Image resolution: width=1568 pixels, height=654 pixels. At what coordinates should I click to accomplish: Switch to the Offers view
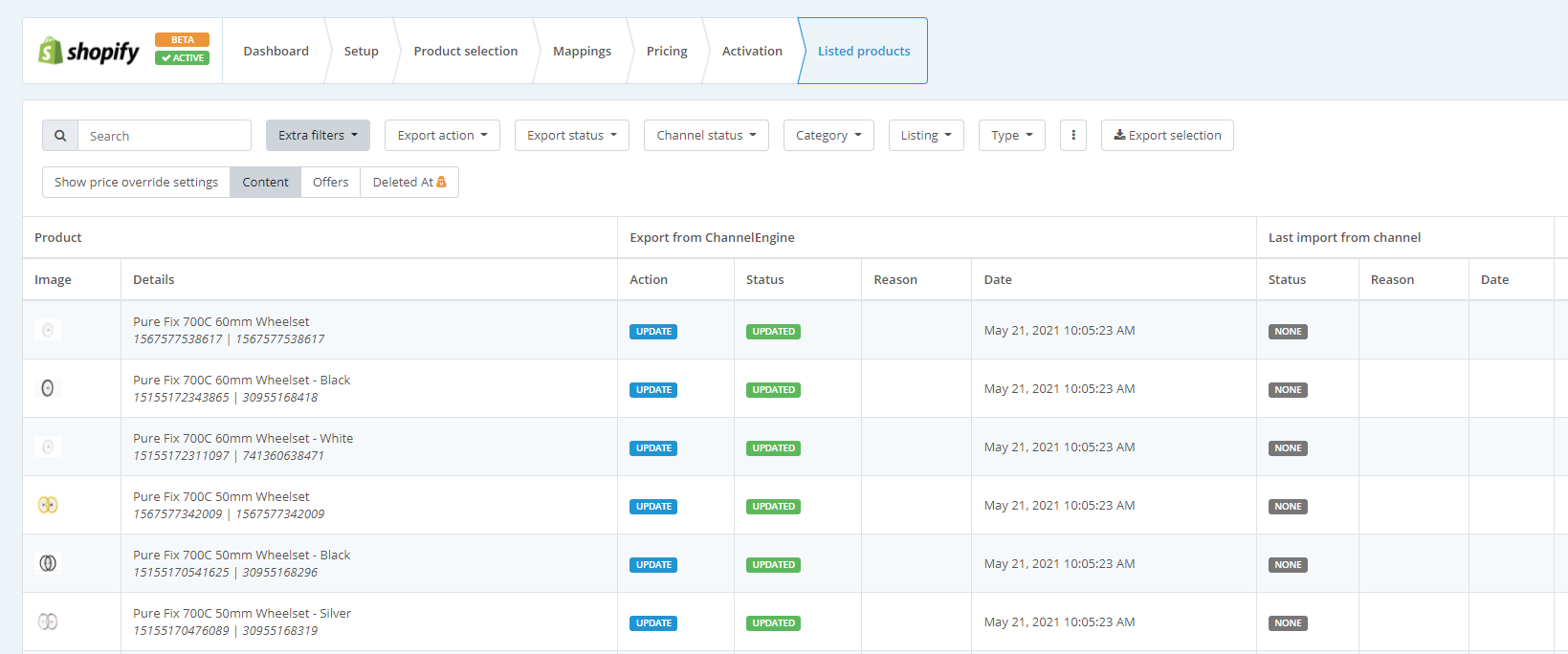(x=330, y=182)
